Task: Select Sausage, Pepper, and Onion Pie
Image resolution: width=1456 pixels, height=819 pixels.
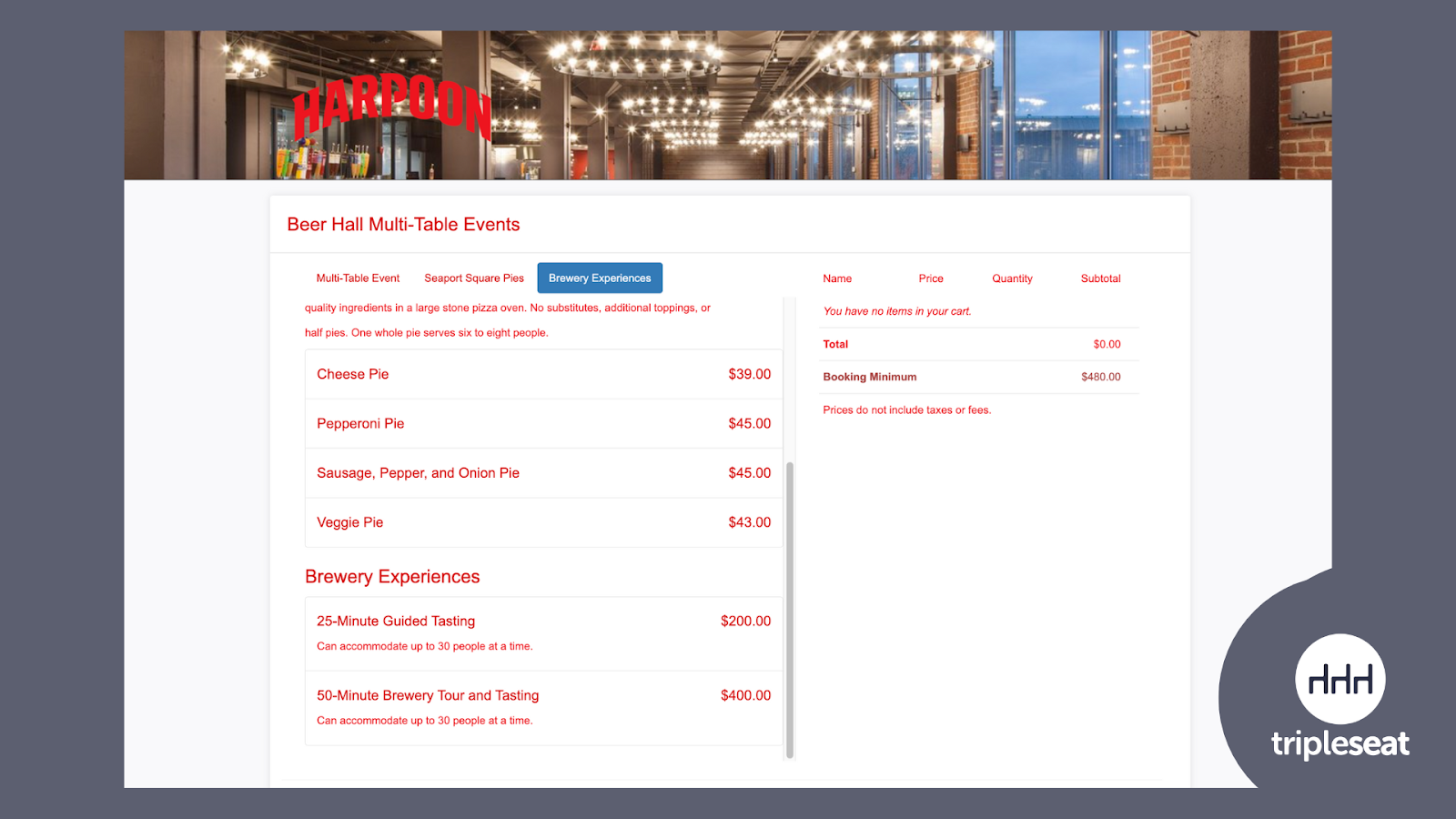Action: 543,473
